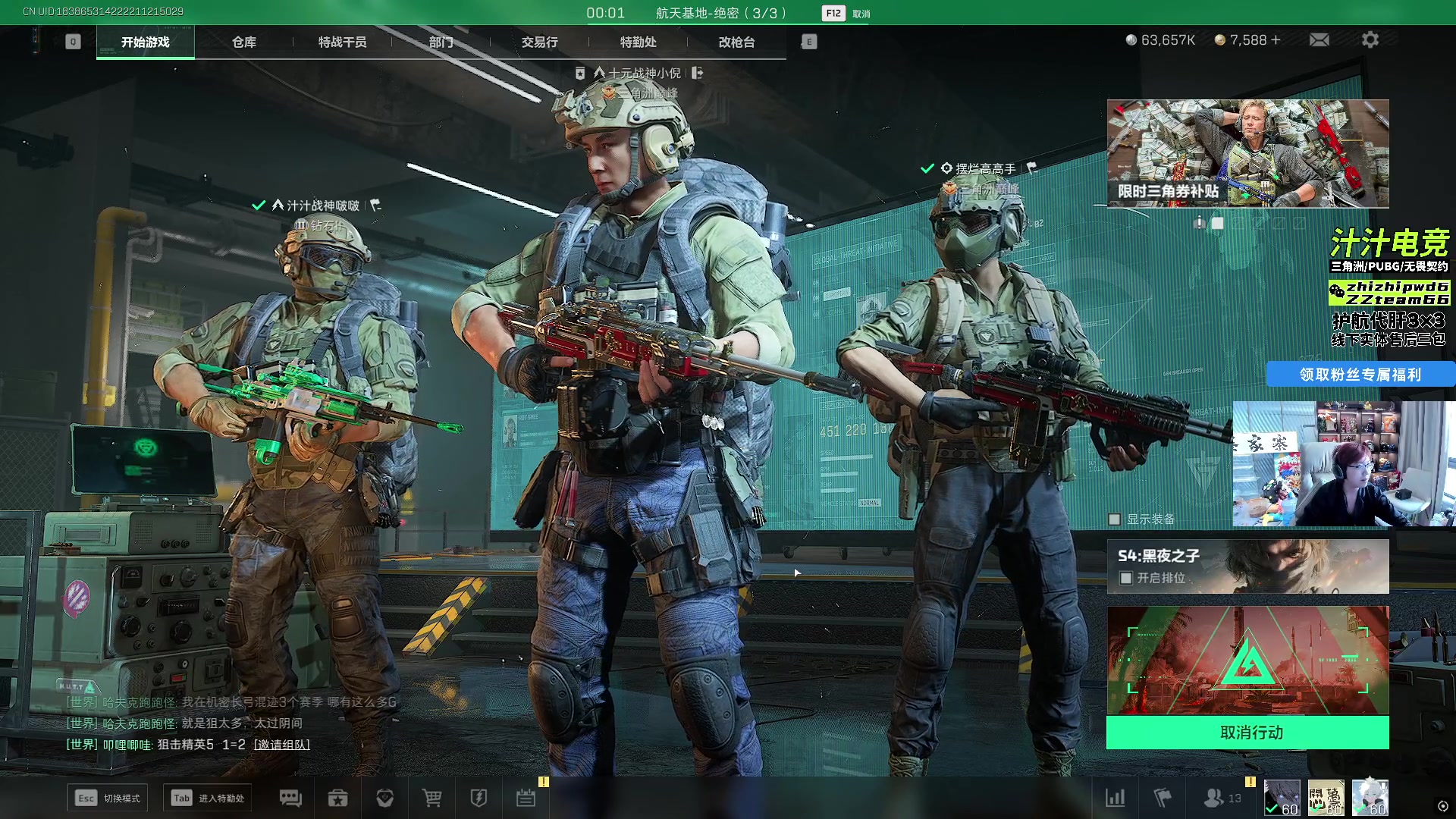Click the streamer webcam overlay
The height and width of the screenshot is (819, 1456).
[1344, 464]
